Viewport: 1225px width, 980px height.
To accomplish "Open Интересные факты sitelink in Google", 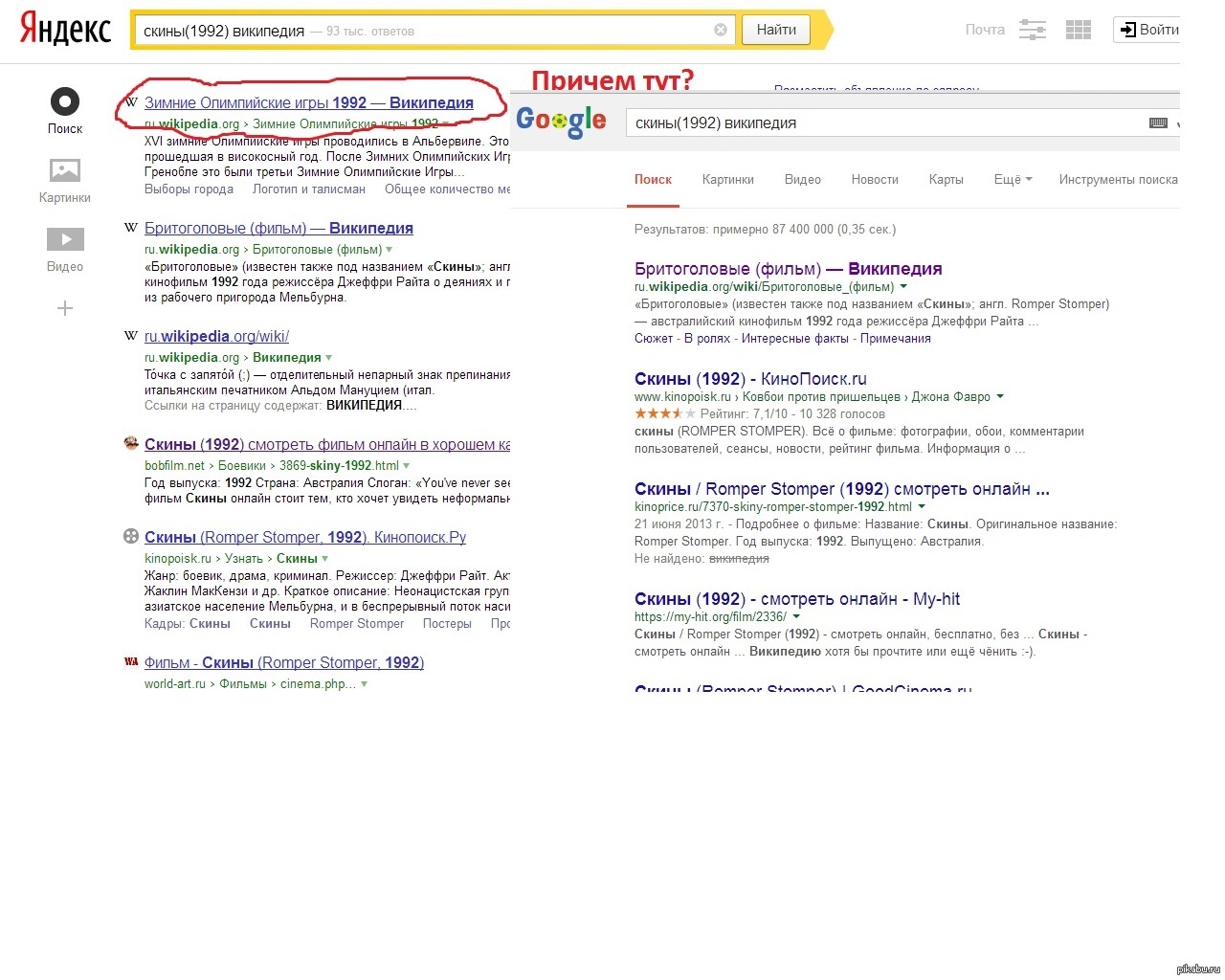I will tap(795, 339).
